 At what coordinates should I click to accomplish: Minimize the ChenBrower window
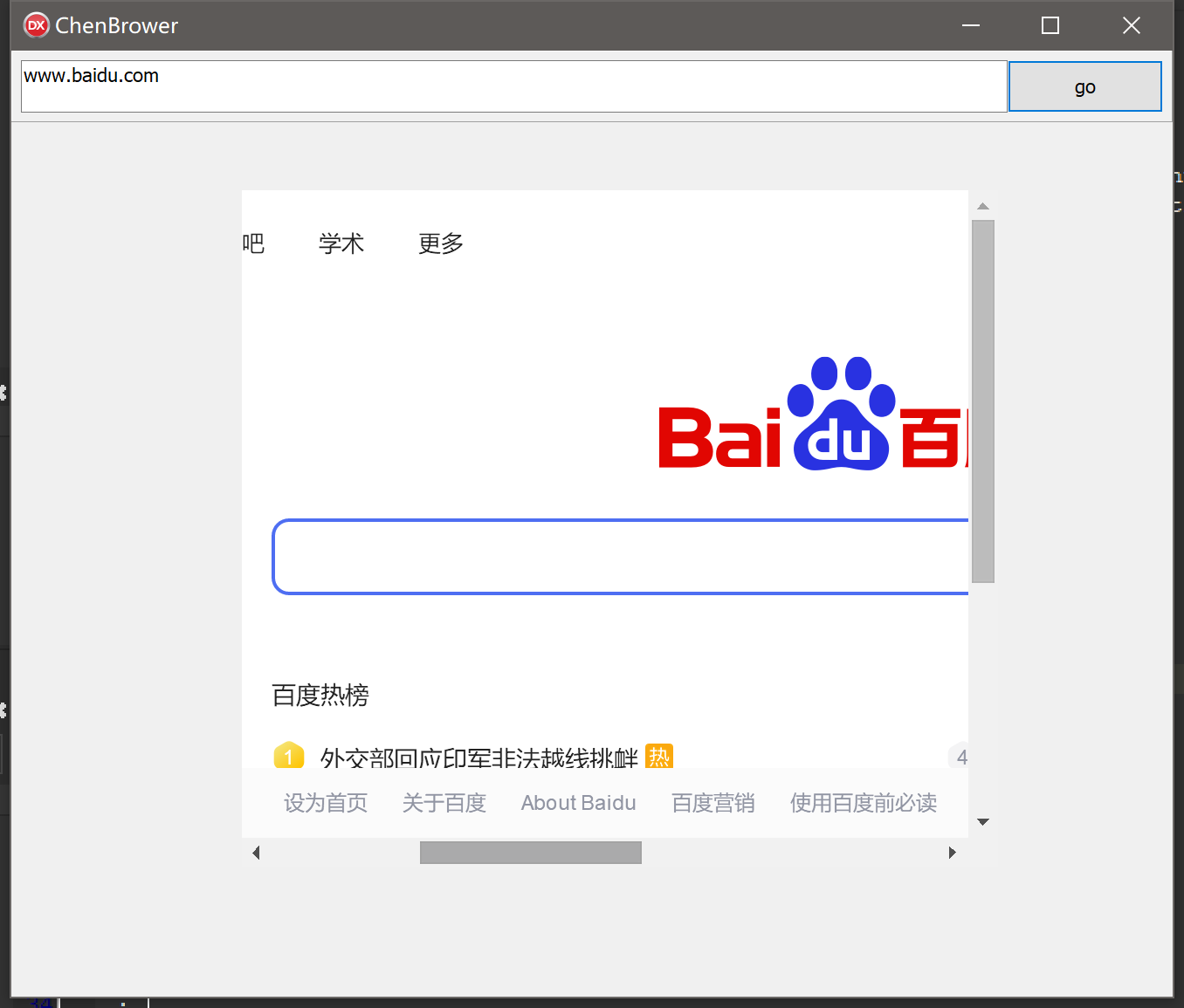971,25
